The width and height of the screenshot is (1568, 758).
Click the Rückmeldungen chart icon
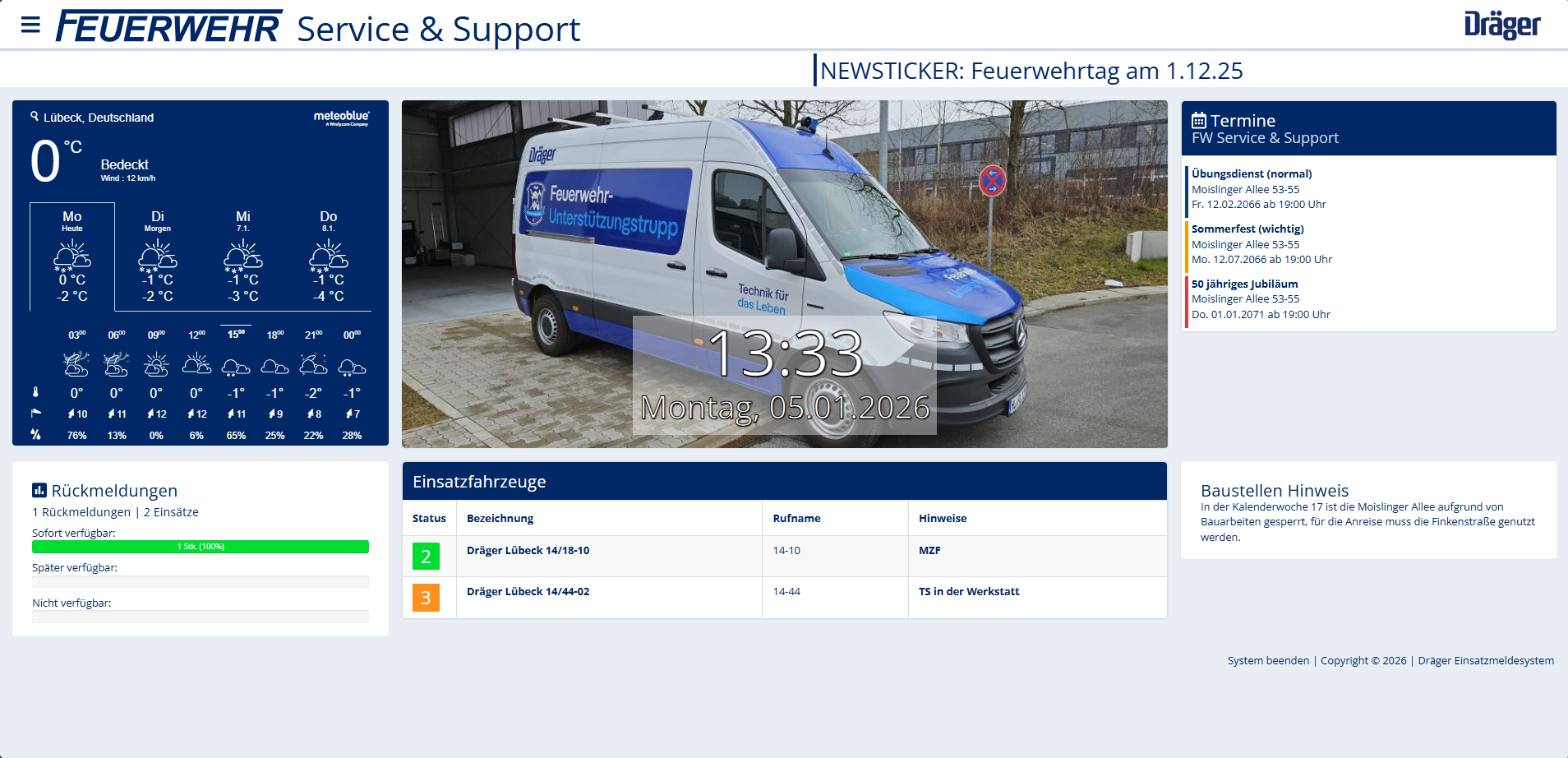click(x=39, y=490)
